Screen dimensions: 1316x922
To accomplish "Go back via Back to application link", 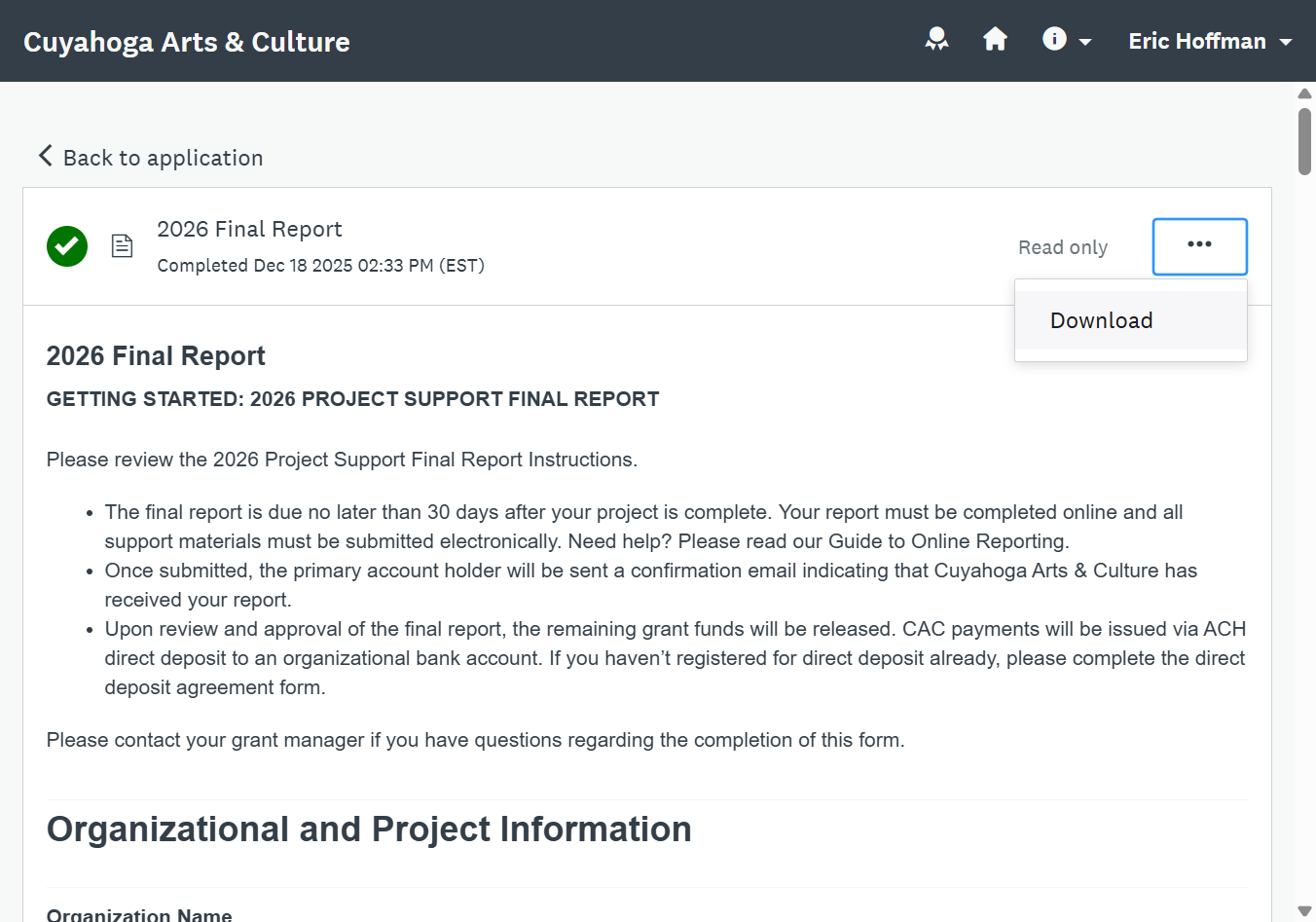I will click(x=151, y=157).
